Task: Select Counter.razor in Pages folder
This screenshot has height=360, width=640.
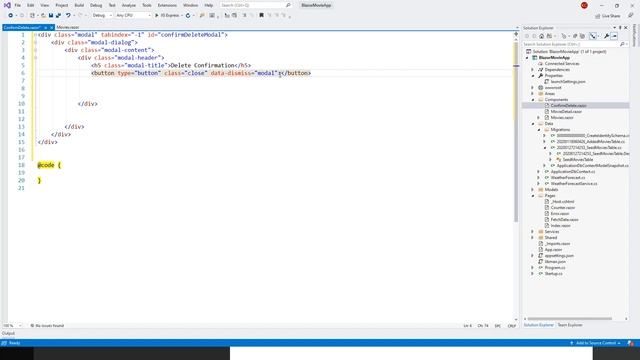Action: tap(562, 208)
